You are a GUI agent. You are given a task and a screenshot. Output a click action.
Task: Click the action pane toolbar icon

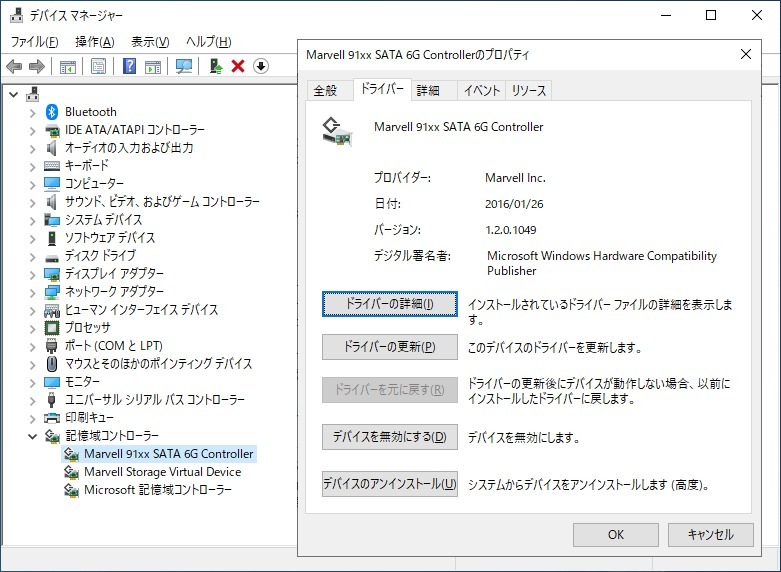click(153, 66)
